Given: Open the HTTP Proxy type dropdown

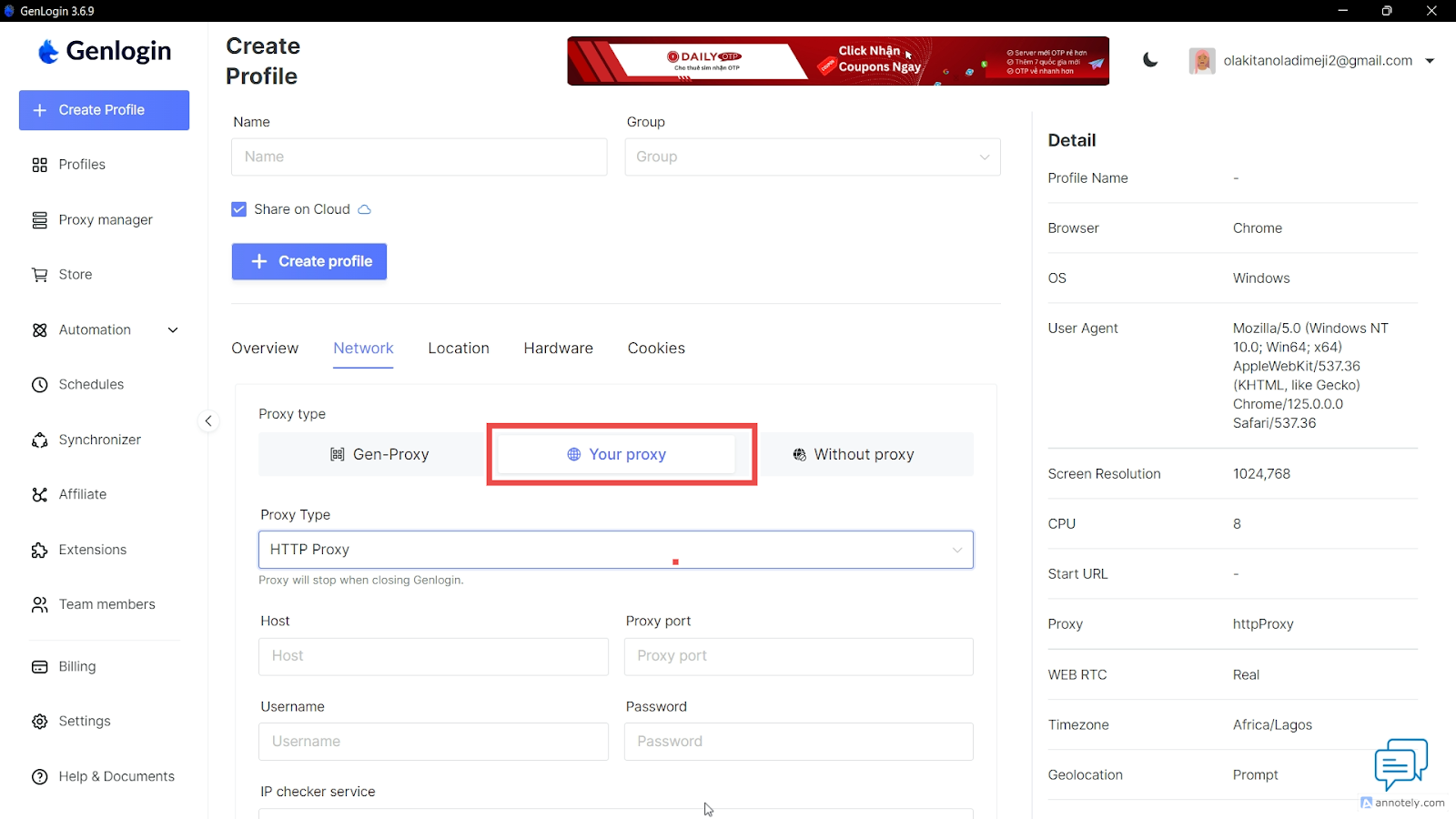Looking at the screenshot, I should [x=616, y=550].
